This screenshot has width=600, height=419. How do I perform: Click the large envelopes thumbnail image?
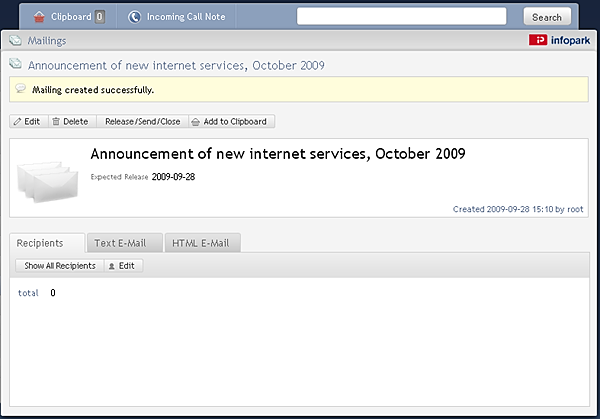click(47, 182)
